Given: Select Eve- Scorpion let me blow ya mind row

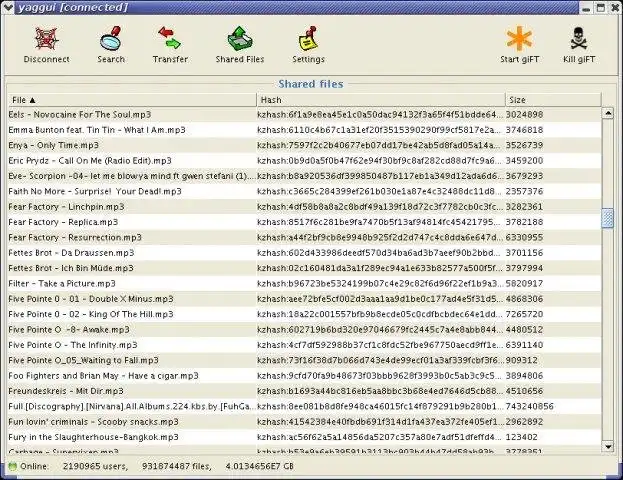Looking at the screenshot, I should [304, 176].
